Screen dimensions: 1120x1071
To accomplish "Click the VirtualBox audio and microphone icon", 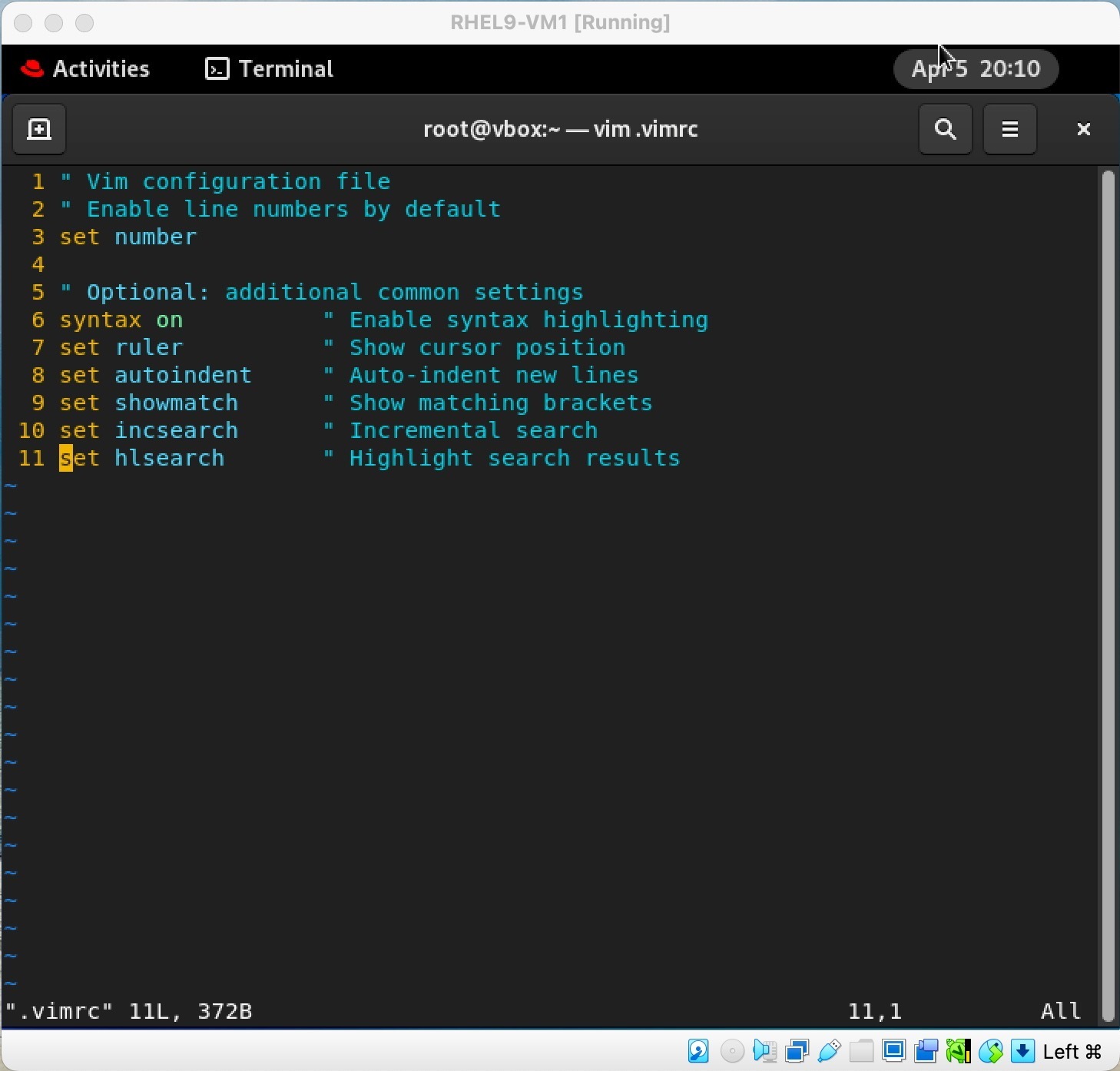I will tap(765, 1050).
